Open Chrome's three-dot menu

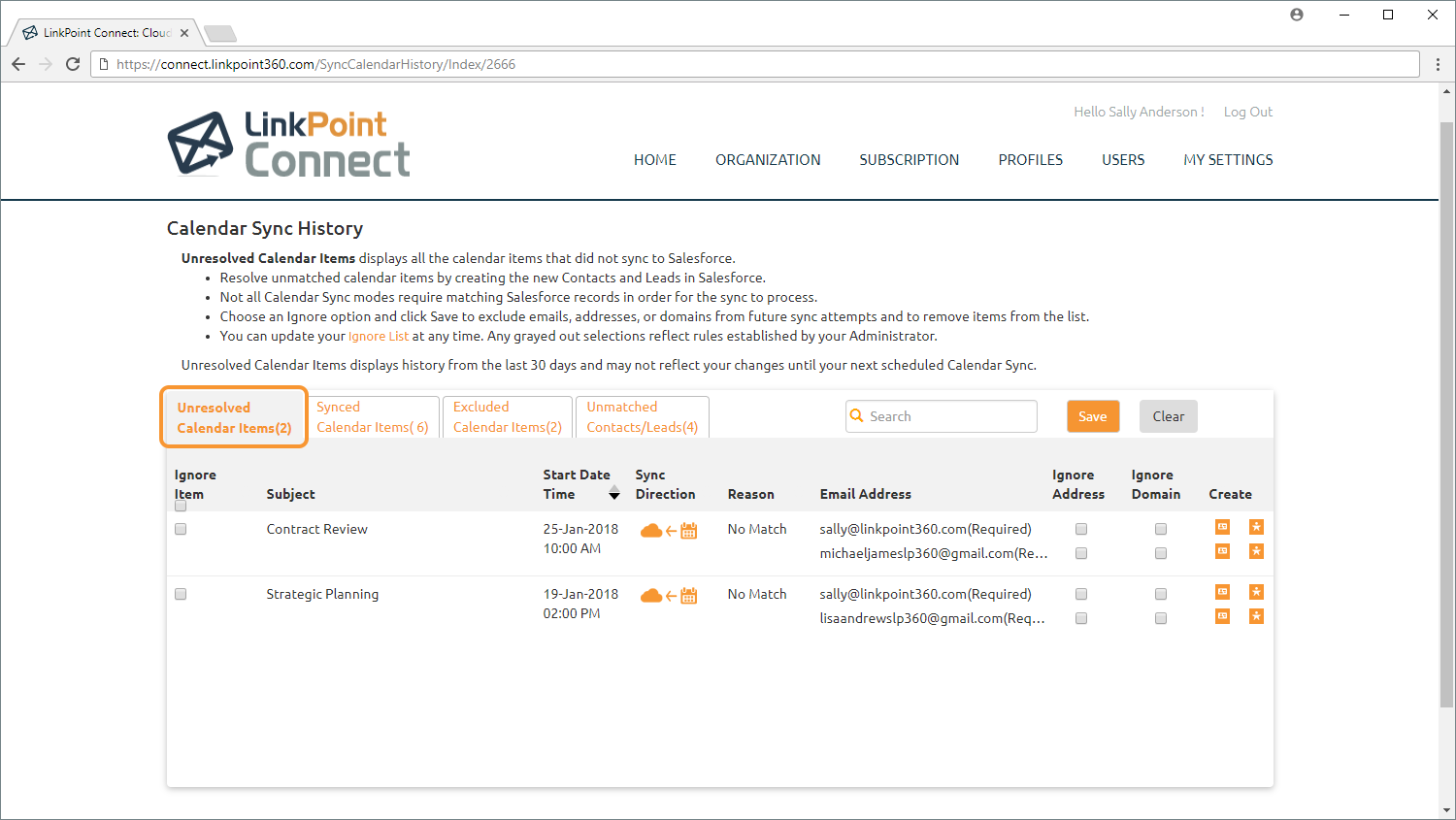point(1439,64)
